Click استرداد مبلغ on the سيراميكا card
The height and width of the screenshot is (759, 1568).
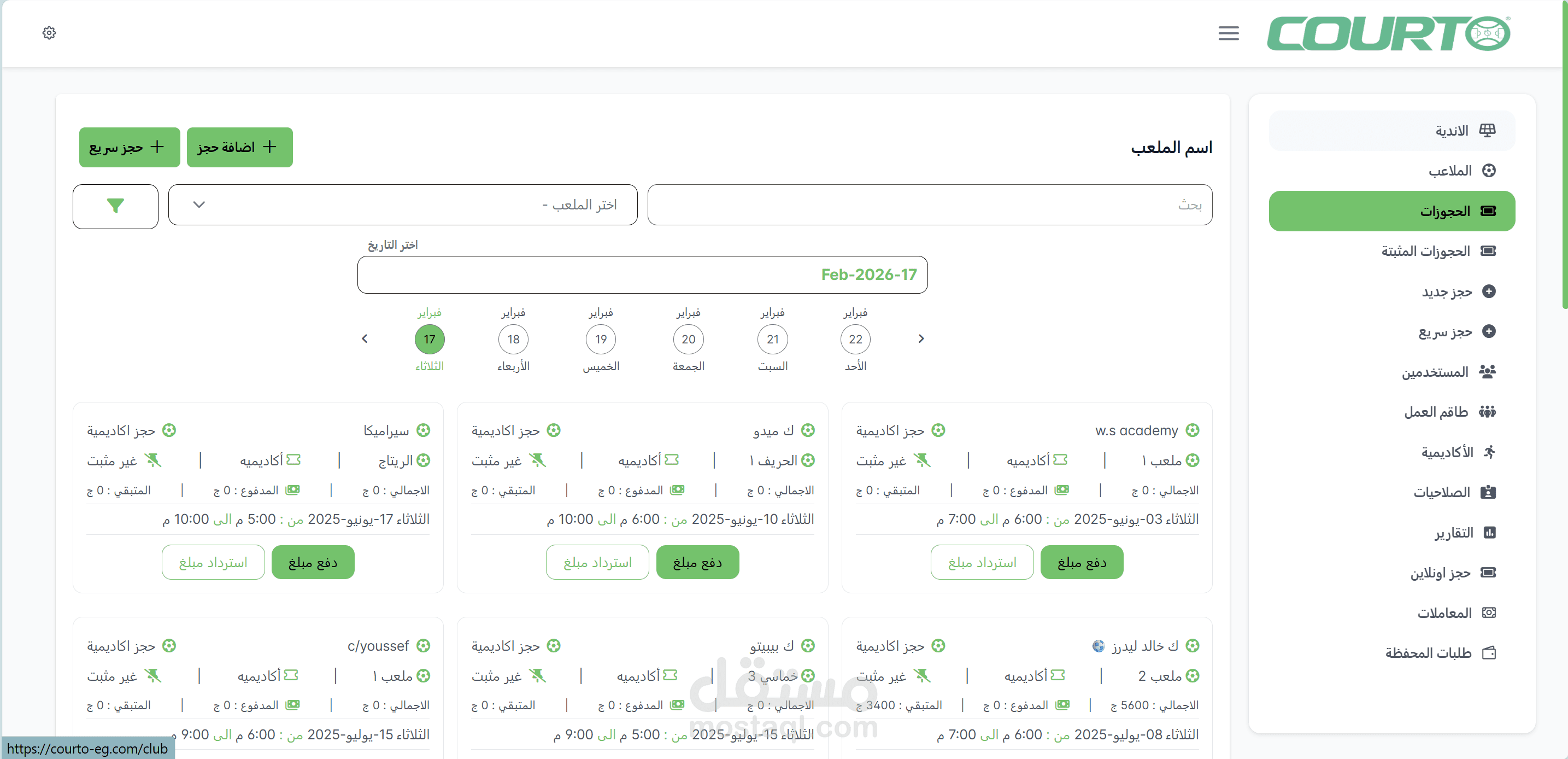click(x=213, y=562)
